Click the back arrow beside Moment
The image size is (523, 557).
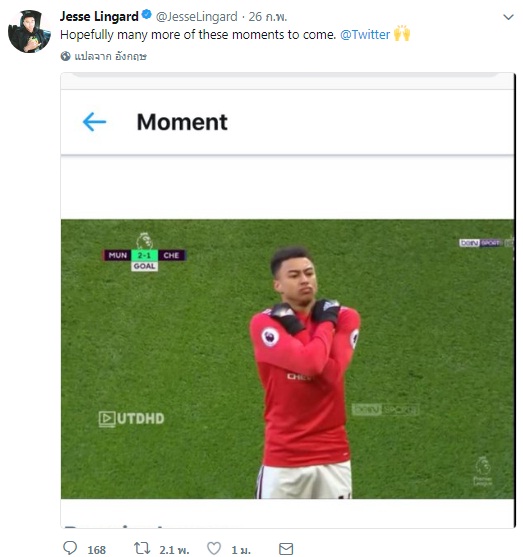click(x=94, y=122)
